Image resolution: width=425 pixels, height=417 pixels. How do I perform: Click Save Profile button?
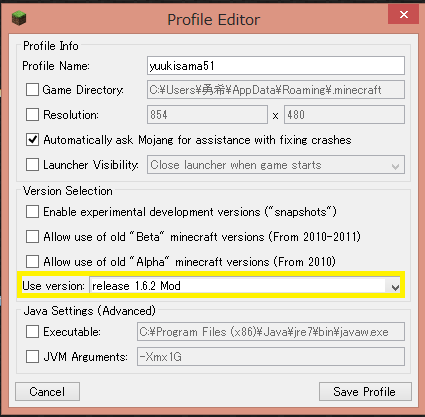coord(365,392)
